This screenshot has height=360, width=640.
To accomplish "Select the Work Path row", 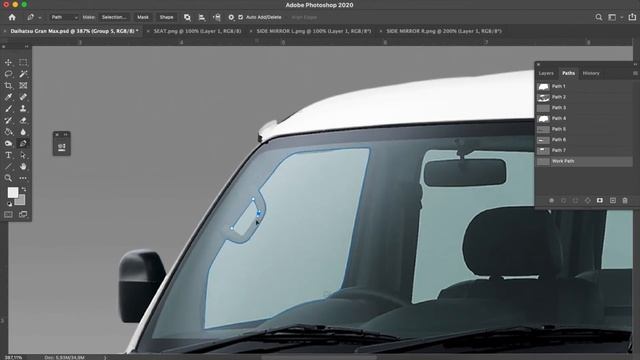I will tap(584, 161).
